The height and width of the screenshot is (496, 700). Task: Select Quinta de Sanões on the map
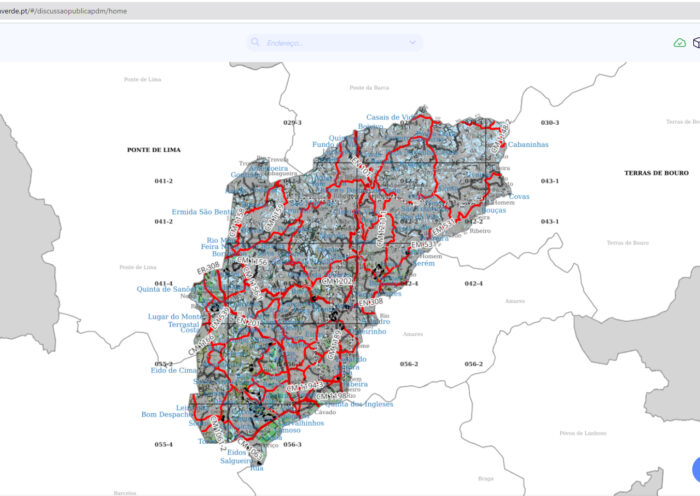[x=165, y=289]
